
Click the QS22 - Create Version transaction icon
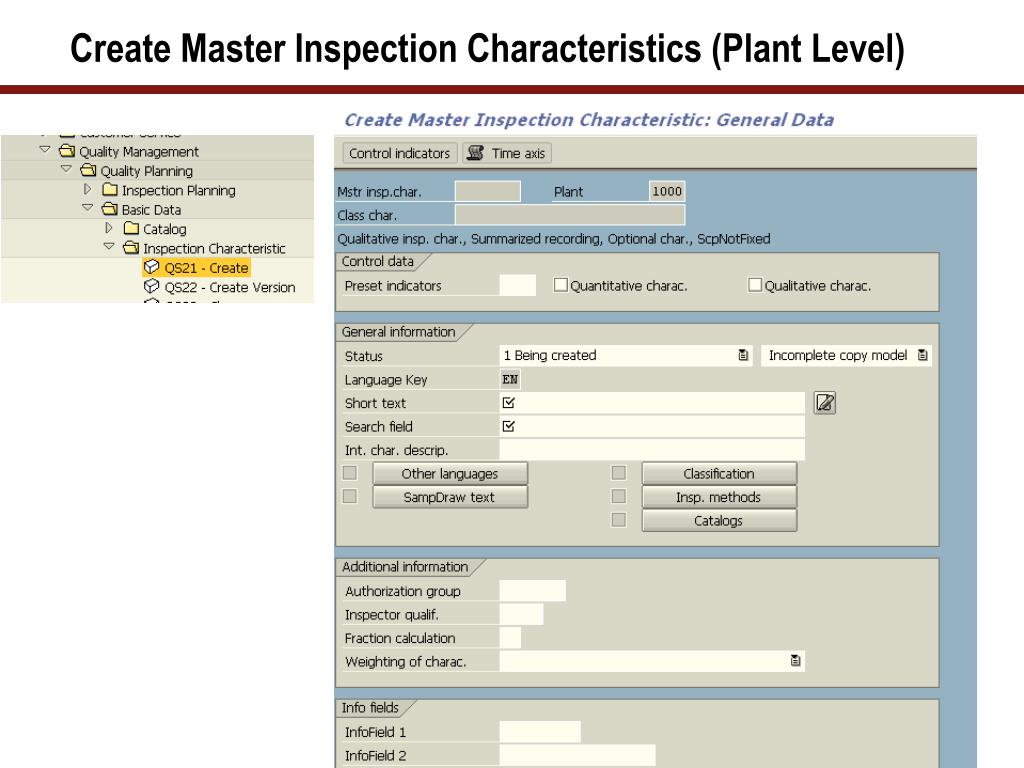[x=152, y=286]
